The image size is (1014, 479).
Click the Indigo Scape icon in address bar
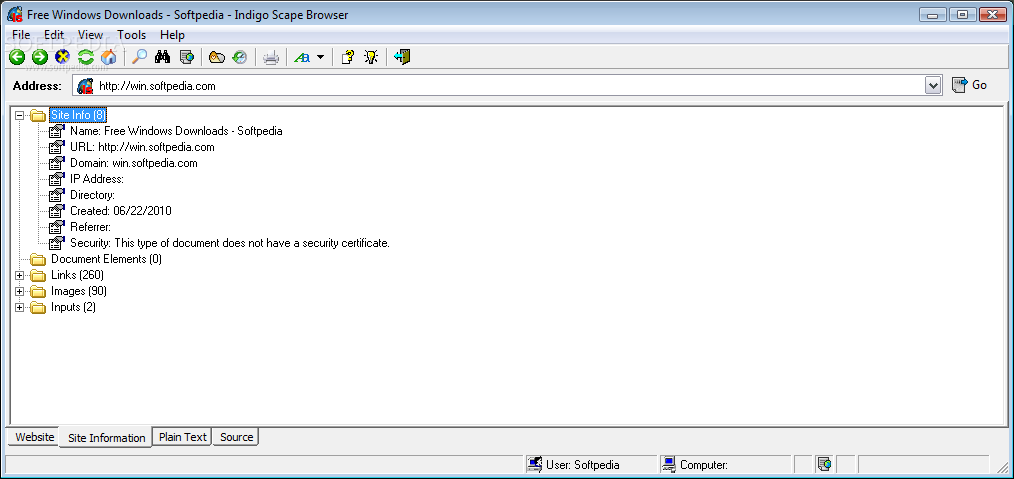click(85, 85)
